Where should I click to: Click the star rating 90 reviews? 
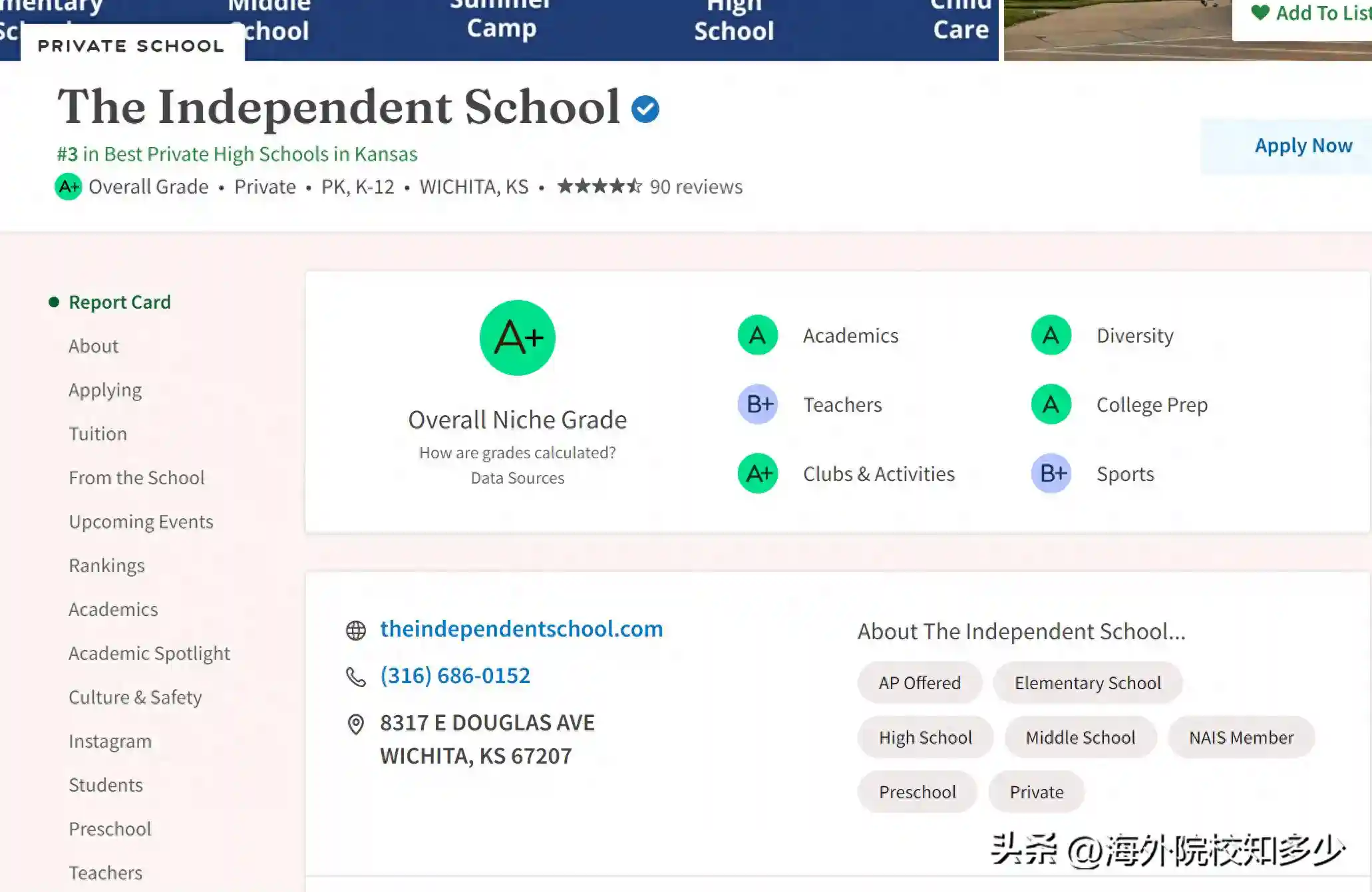coord(649,186)
